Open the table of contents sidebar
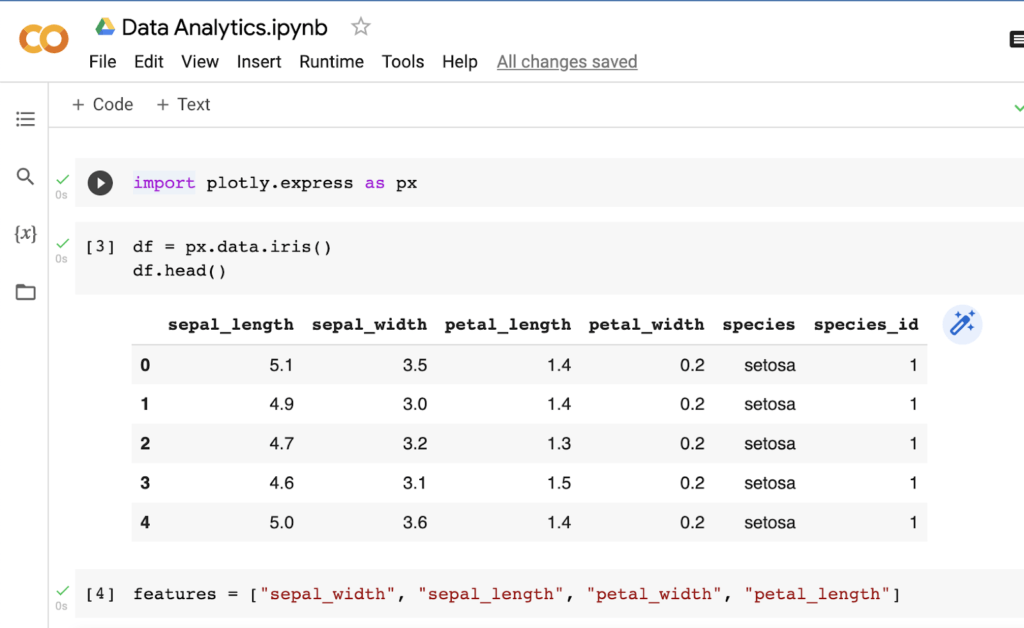The height and width of the screenshot is (628, 1024). point(25,118)
